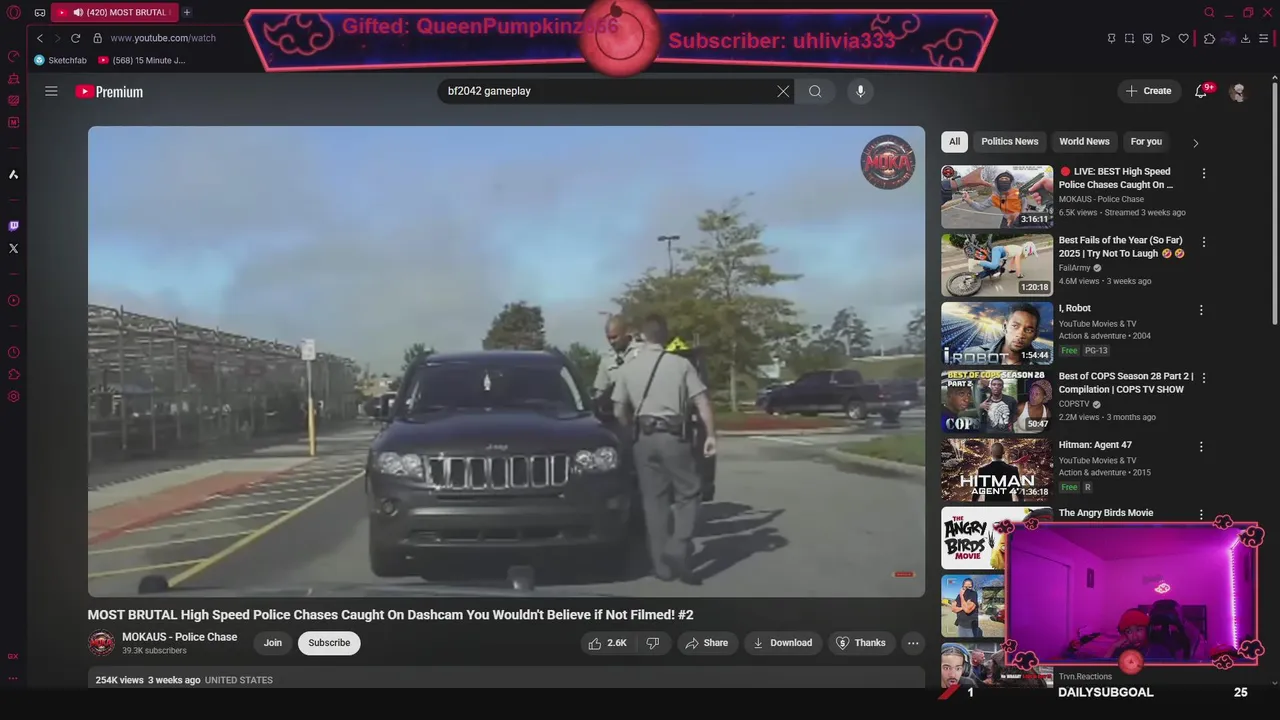Click the pin icon in address bar

click(x=1111, y=38)
